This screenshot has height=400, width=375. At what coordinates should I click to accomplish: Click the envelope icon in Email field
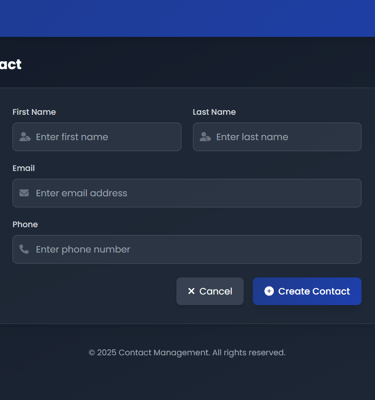click(x=24, y=193)
